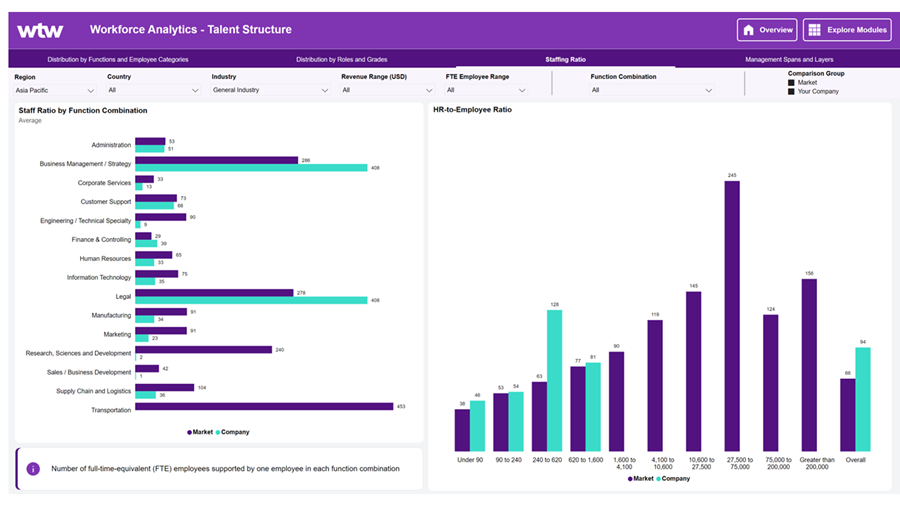
Task: Select the Legal company bar valued 408
Action: pos(251,300)
